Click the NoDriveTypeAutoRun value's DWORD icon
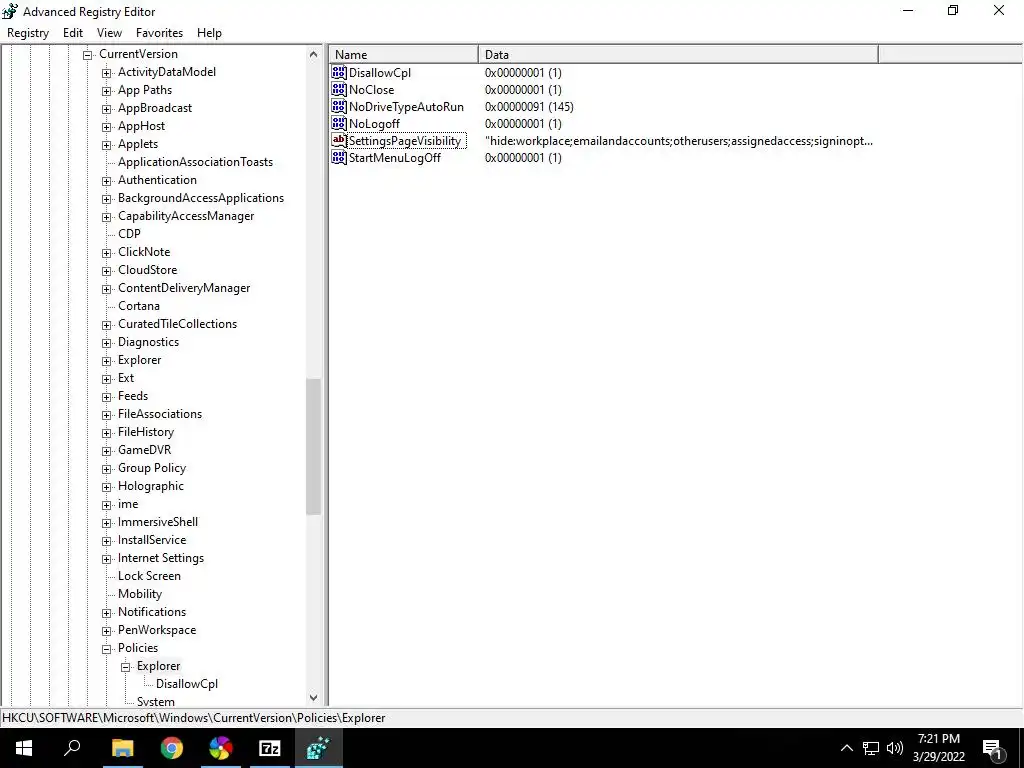 pos(339,106)
